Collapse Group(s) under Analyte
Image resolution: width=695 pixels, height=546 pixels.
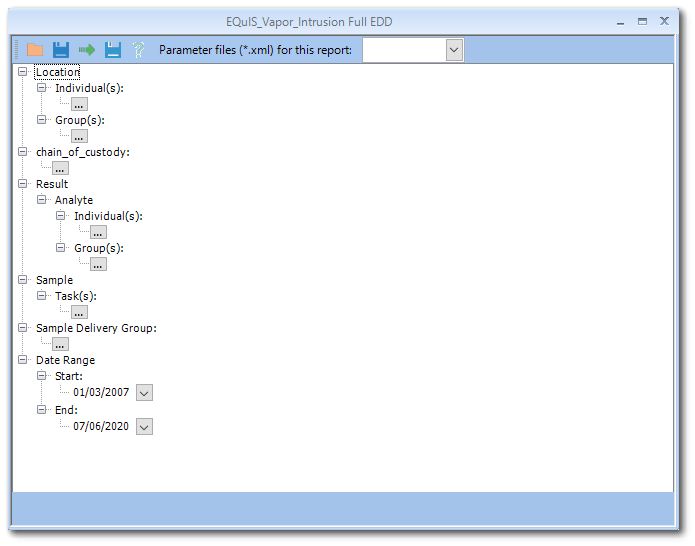click(x=60, y=248)
